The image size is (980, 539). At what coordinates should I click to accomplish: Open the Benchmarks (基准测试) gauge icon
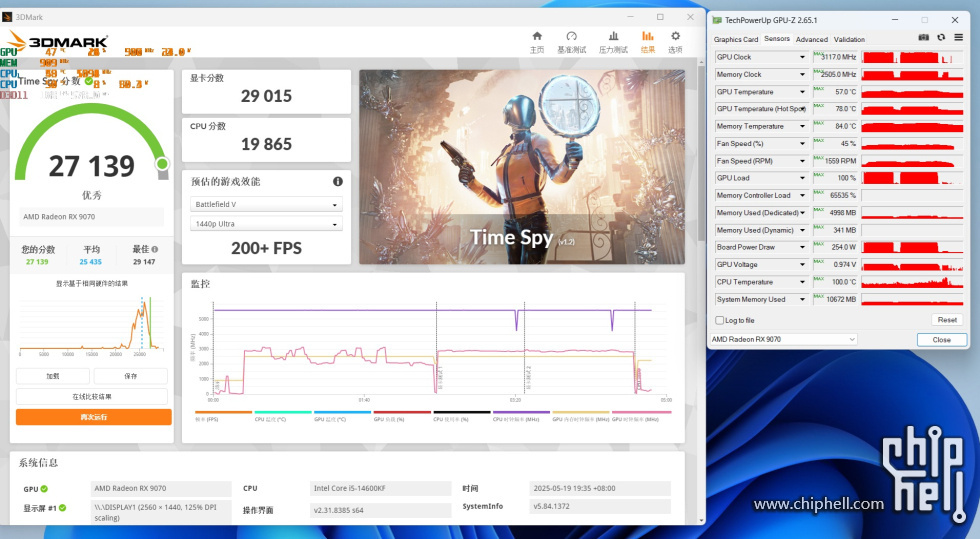point(571,36)
